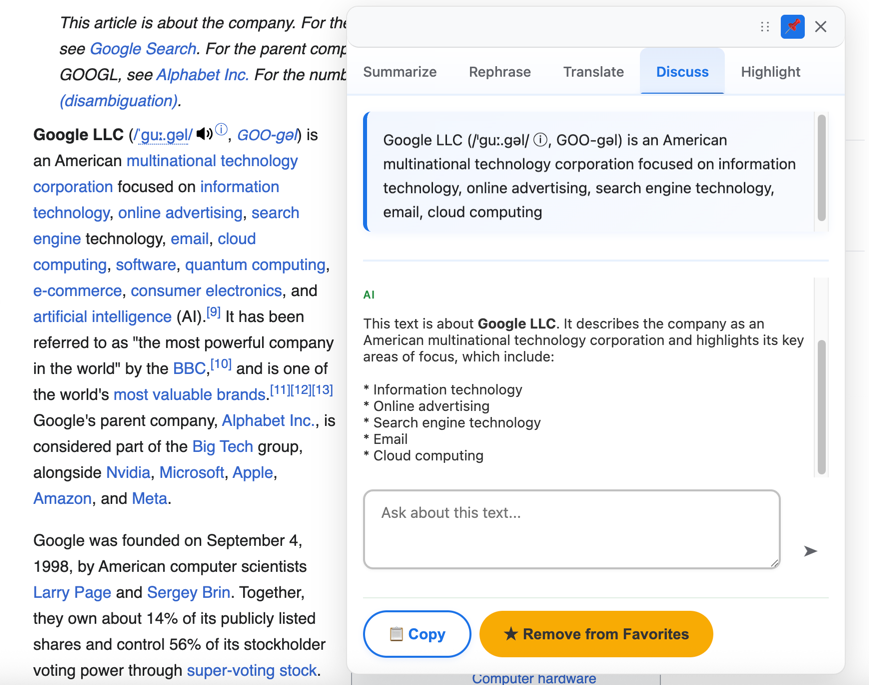
Task: Select the Discuss tab
Action: [682, 72]
